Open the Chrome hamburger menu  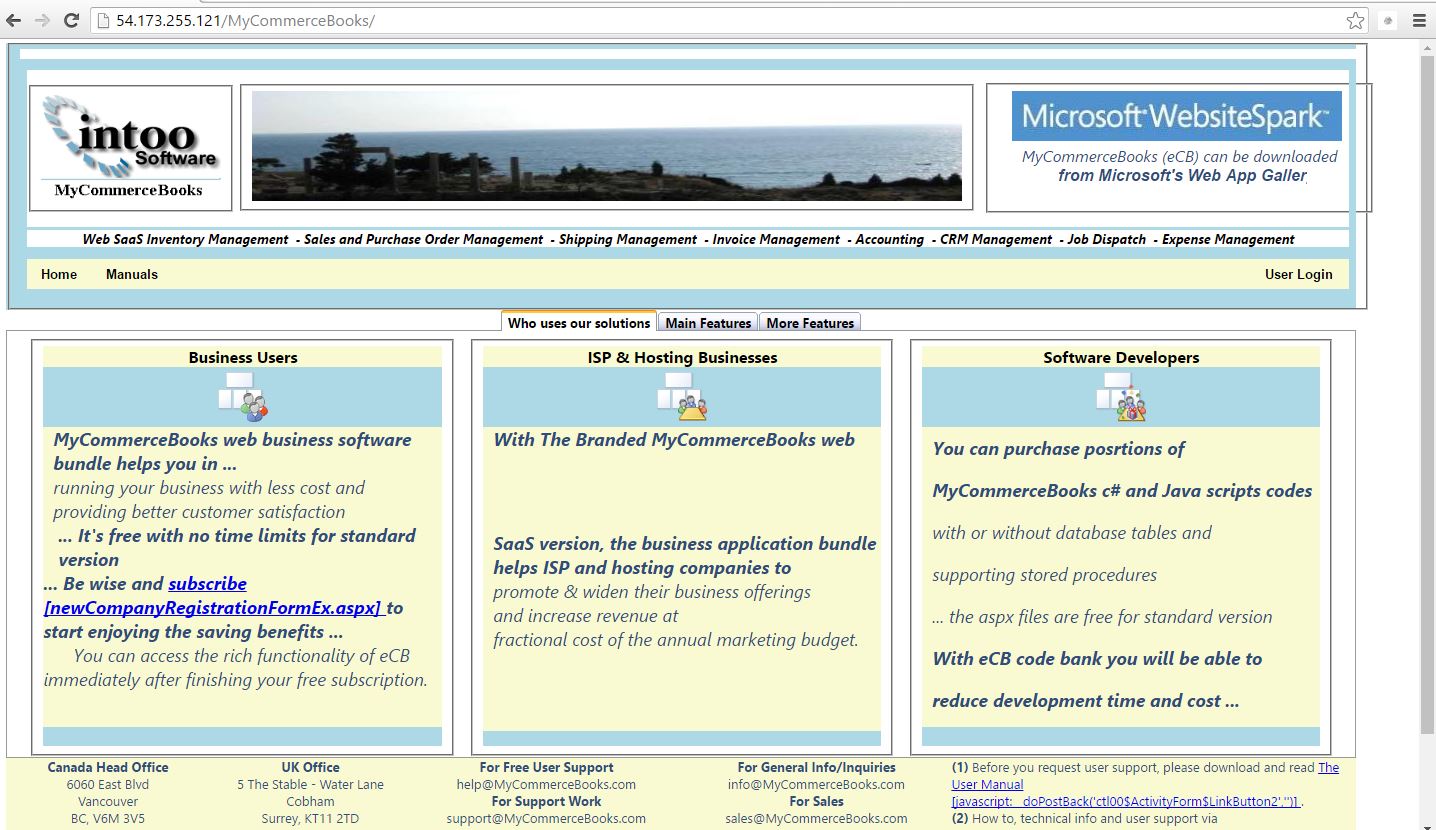[x=1419, y=20]
